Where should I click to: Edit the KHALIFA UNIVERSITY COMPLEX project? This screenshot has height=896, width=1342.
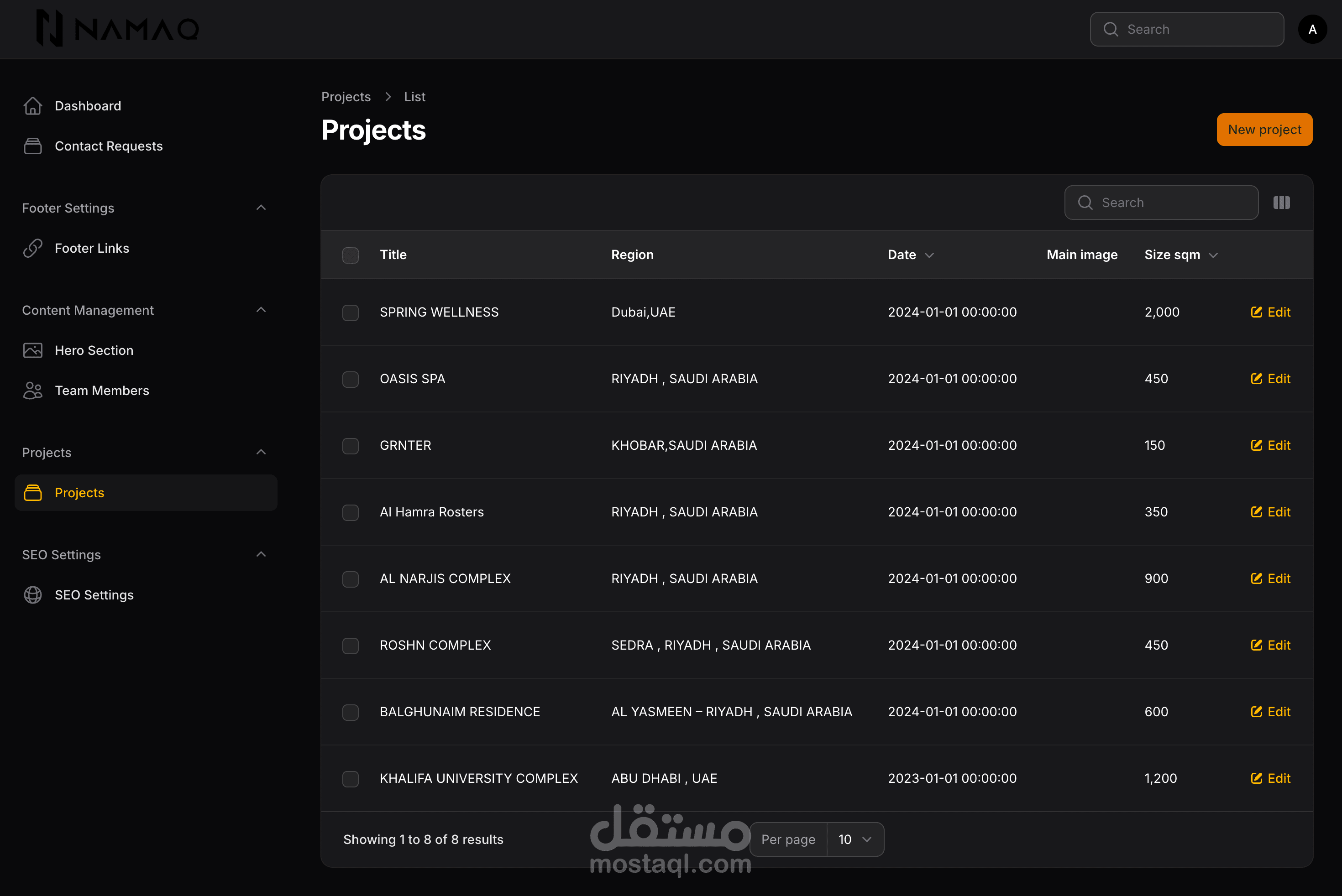pyautogui.click(x=1270, y=778)
